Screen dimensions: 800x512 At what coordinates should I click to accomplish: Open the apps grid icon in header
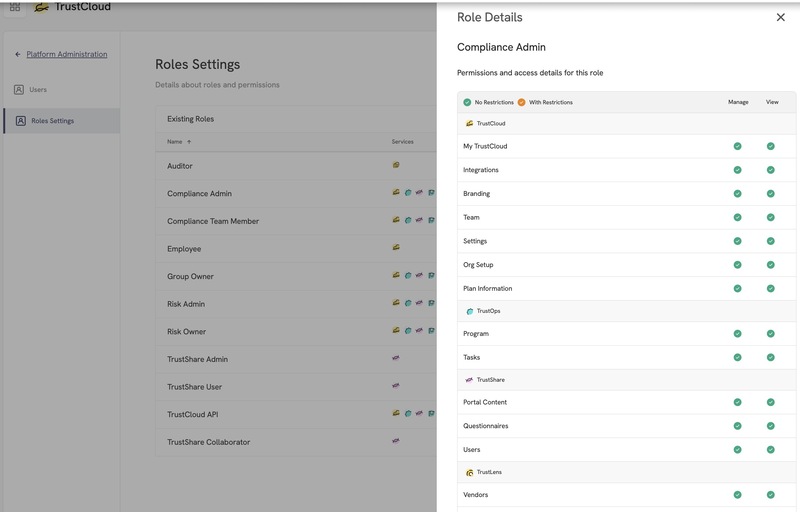tap(15, 7)
